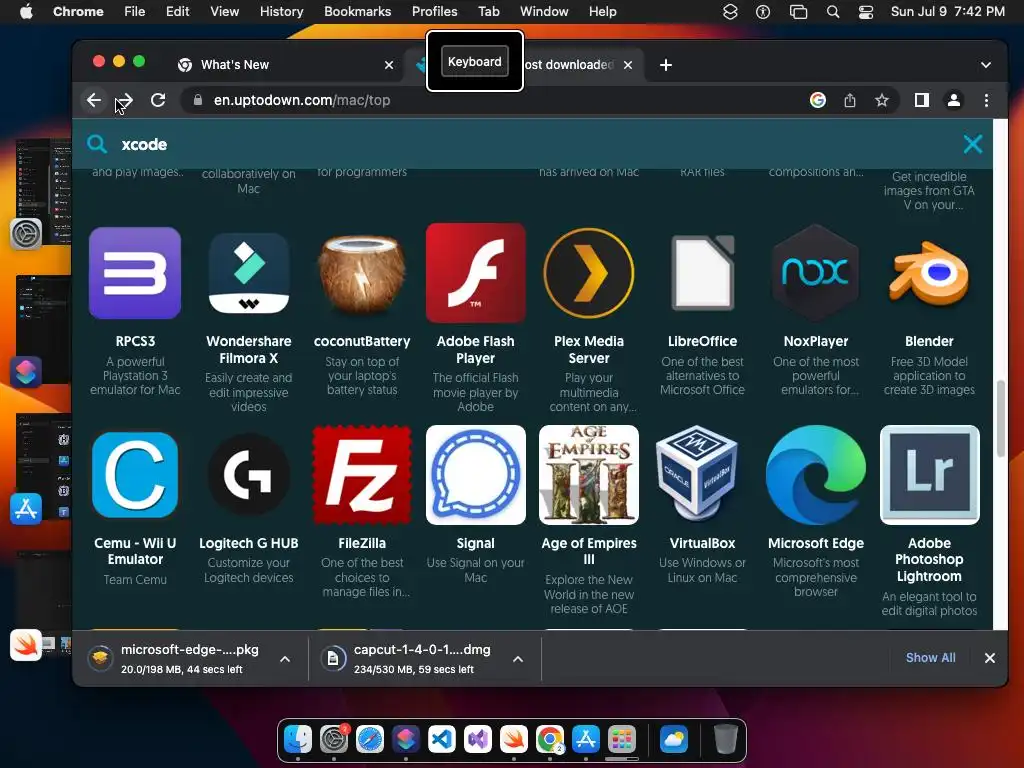1024x768 pixels.
Task: Open Spotlight search in menu bar
Action: (833, 11)
